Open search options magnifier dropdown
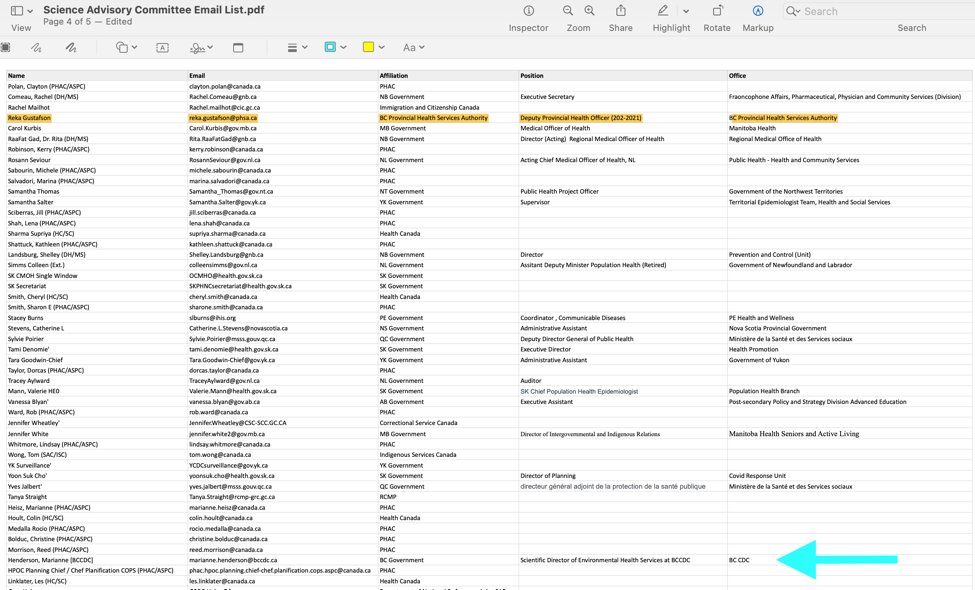The image size is (975, 590). 793,11
